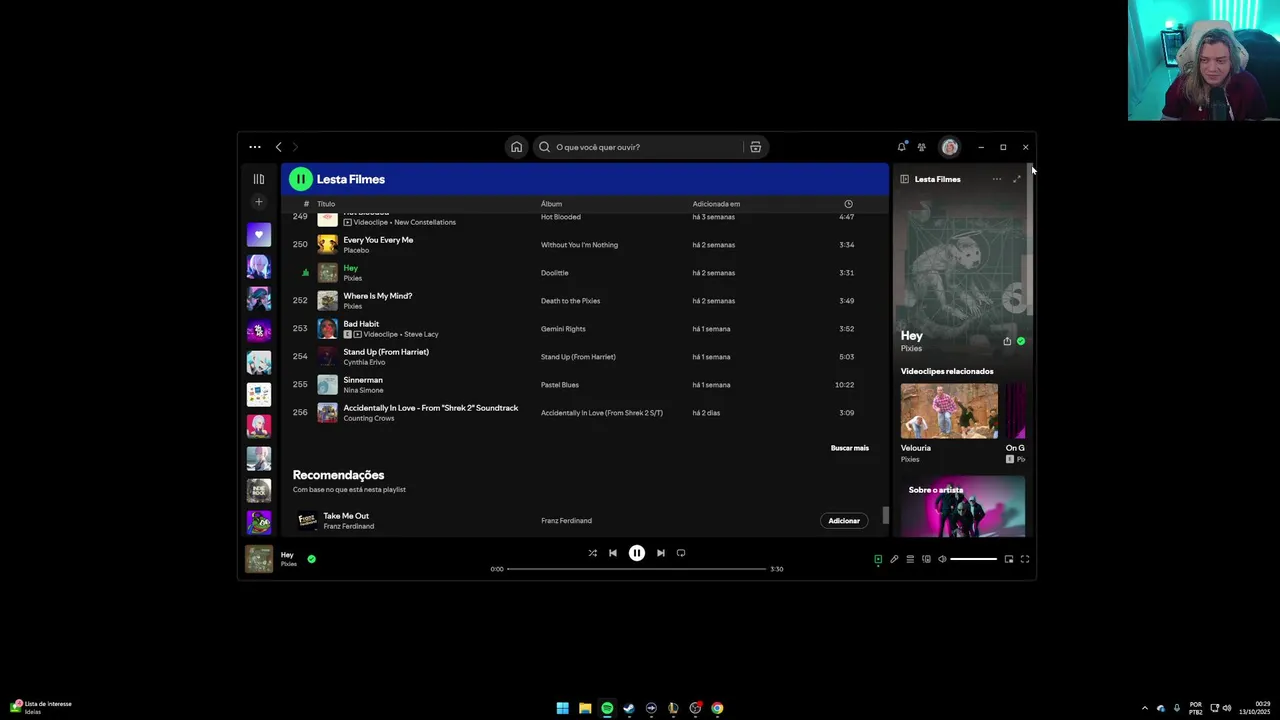Open the Hey album cover in player bar

259,559
